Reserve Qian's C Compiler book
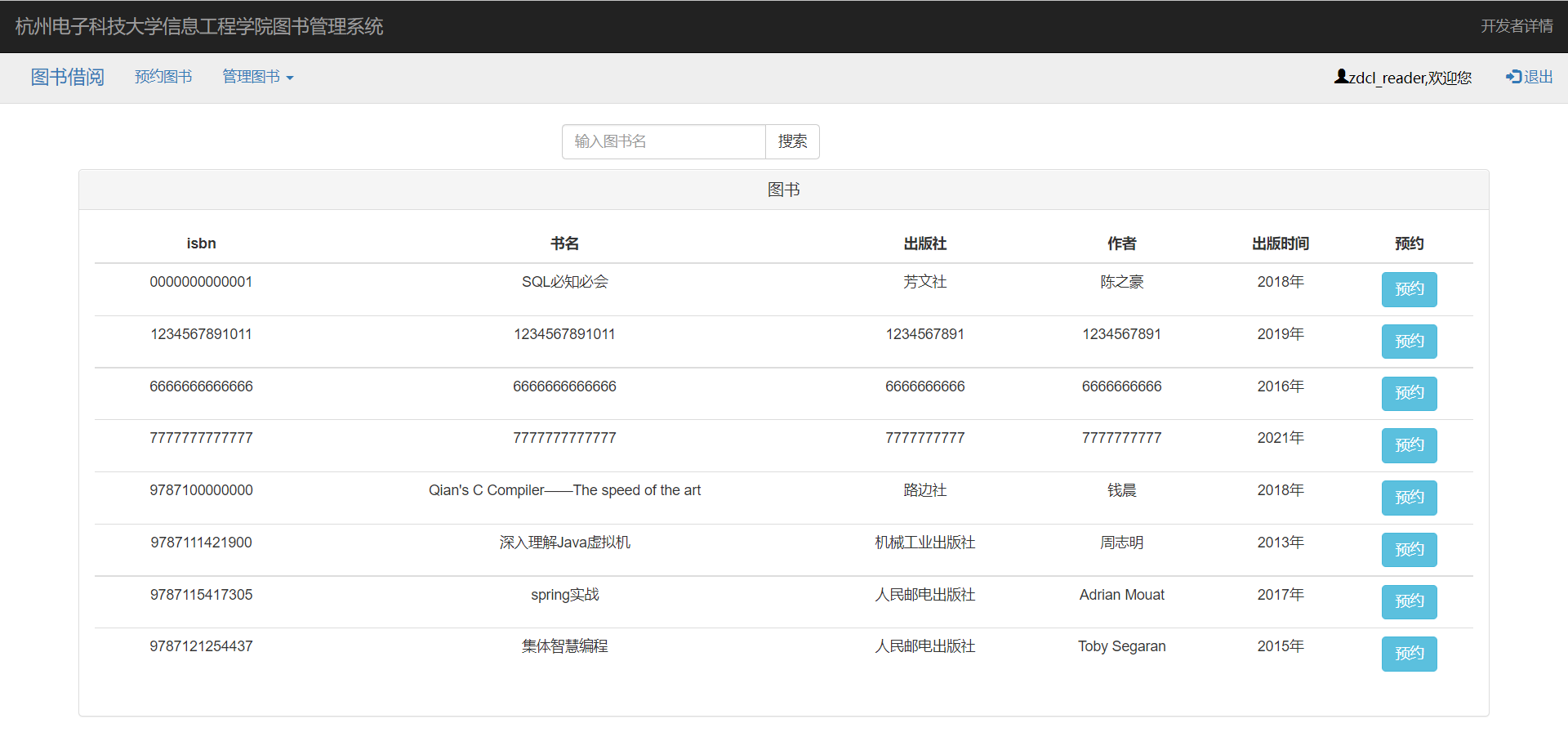This screenshot has height=737, width=1568. 1409,498
